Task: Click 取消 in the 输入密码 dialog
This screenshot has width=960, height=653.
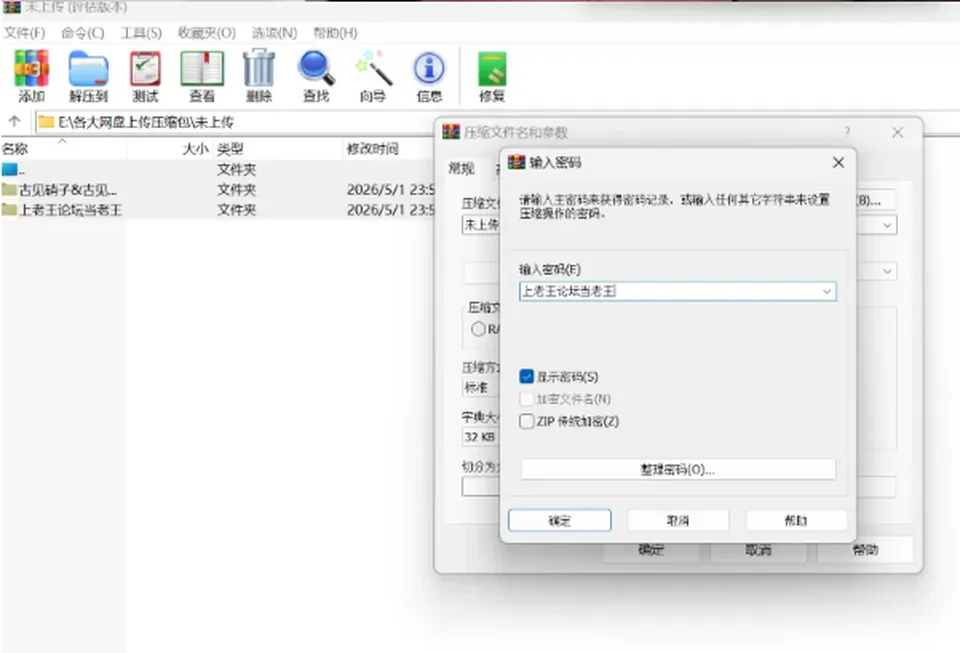Action: [x=678, y=520]
